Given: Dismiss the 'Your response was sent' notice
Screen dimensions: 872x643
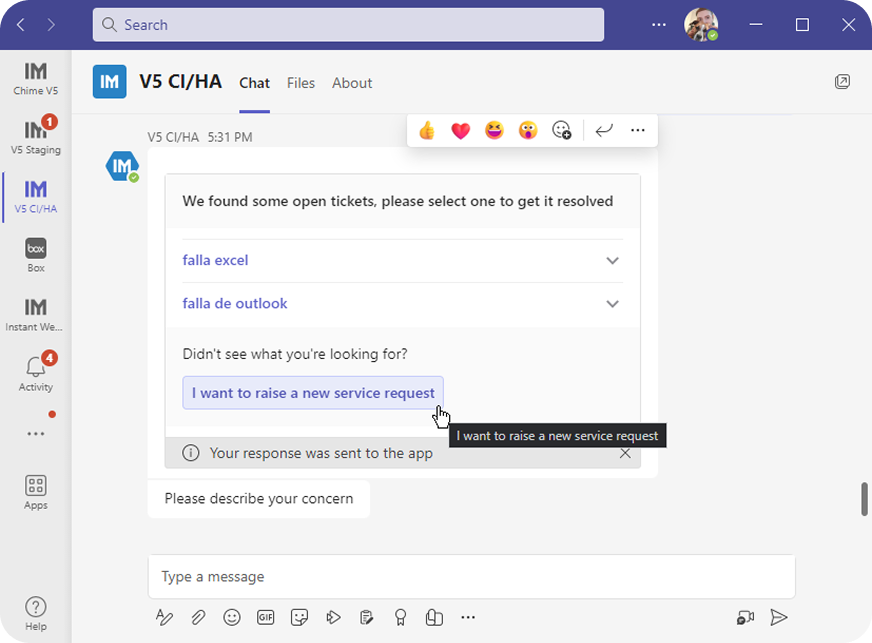Looking at the screenshot, I should pyautogui.click(x=625, y=453).
